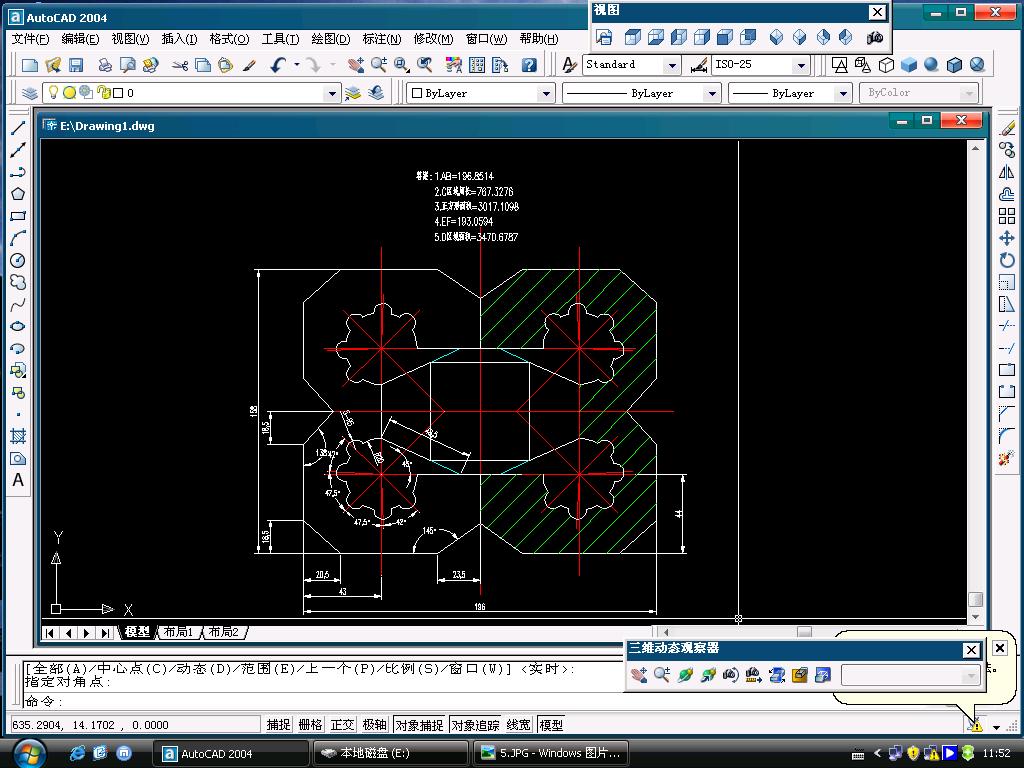Select the Rotate modify tool

pos(1007,261)
